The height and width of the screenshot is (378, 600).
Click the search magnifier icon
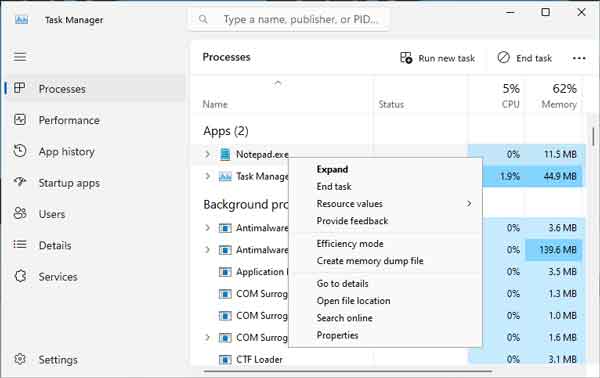point(203,19)
